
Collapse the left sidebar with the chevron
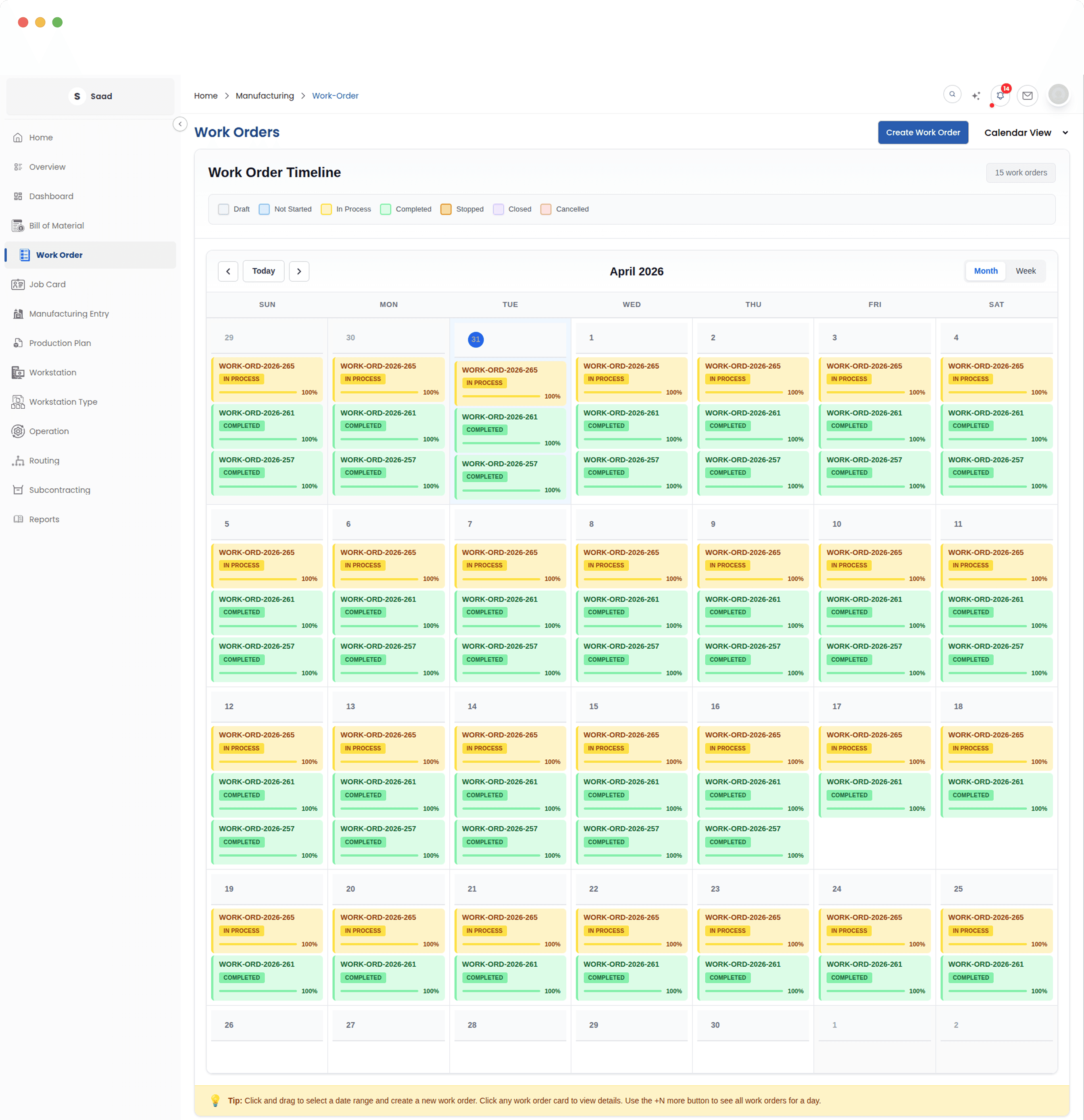[x=180, y=124]
